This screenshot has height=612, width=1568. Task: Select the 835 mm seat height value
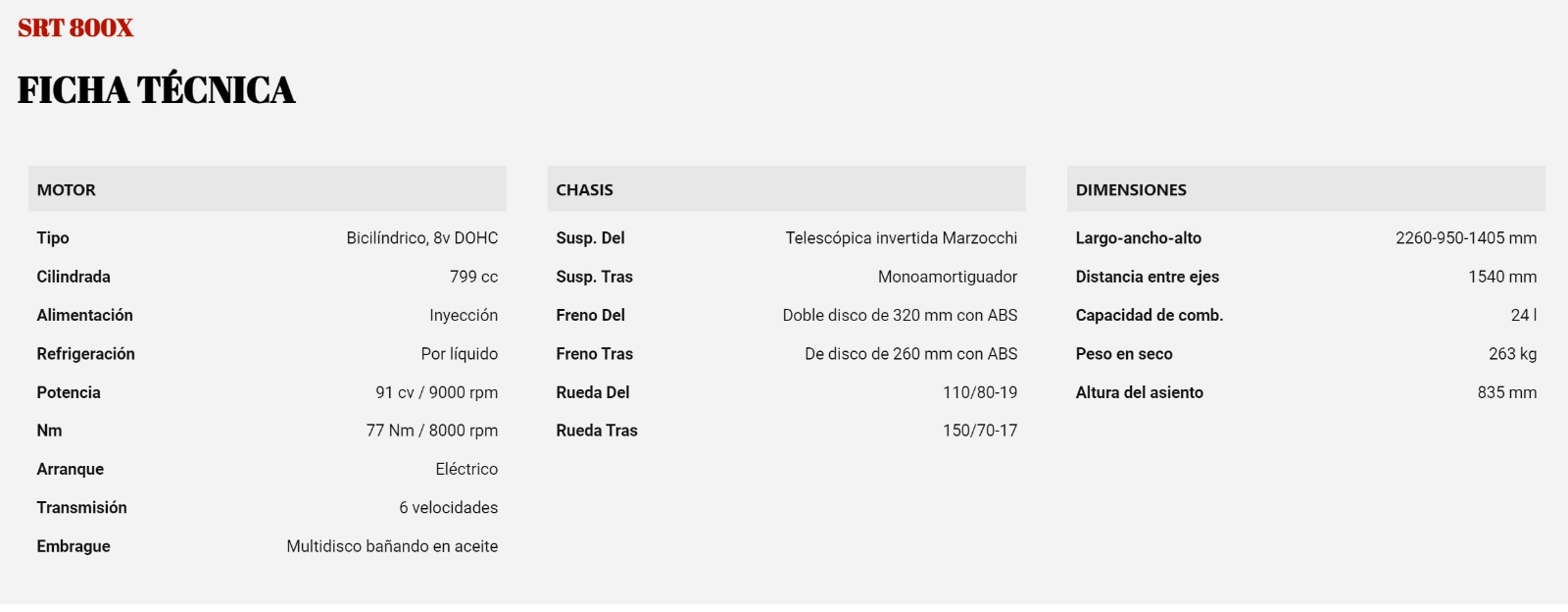coord(1507,392)
